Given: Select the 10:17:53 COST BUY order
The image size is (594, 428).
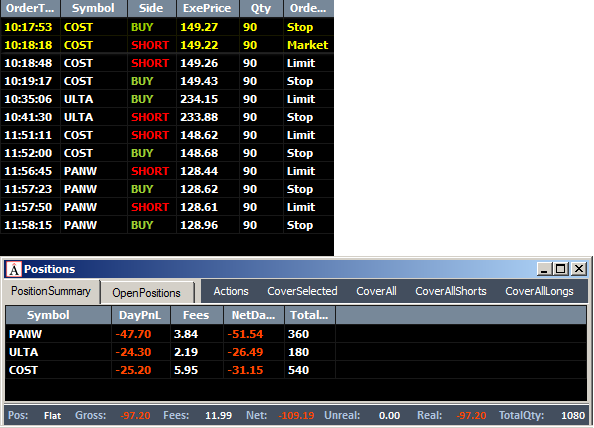Looking at the screenshot, I should (167, 27).
